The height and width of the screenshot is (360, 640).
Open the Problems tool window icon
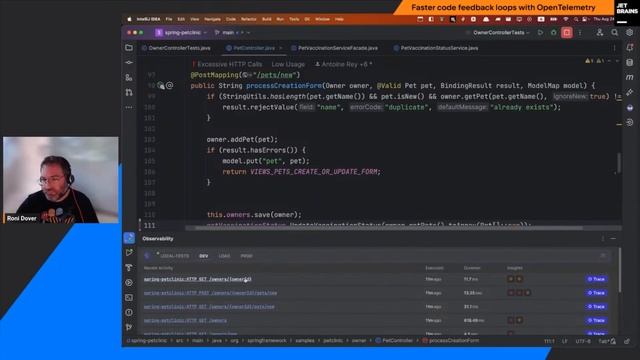point(129,313)
